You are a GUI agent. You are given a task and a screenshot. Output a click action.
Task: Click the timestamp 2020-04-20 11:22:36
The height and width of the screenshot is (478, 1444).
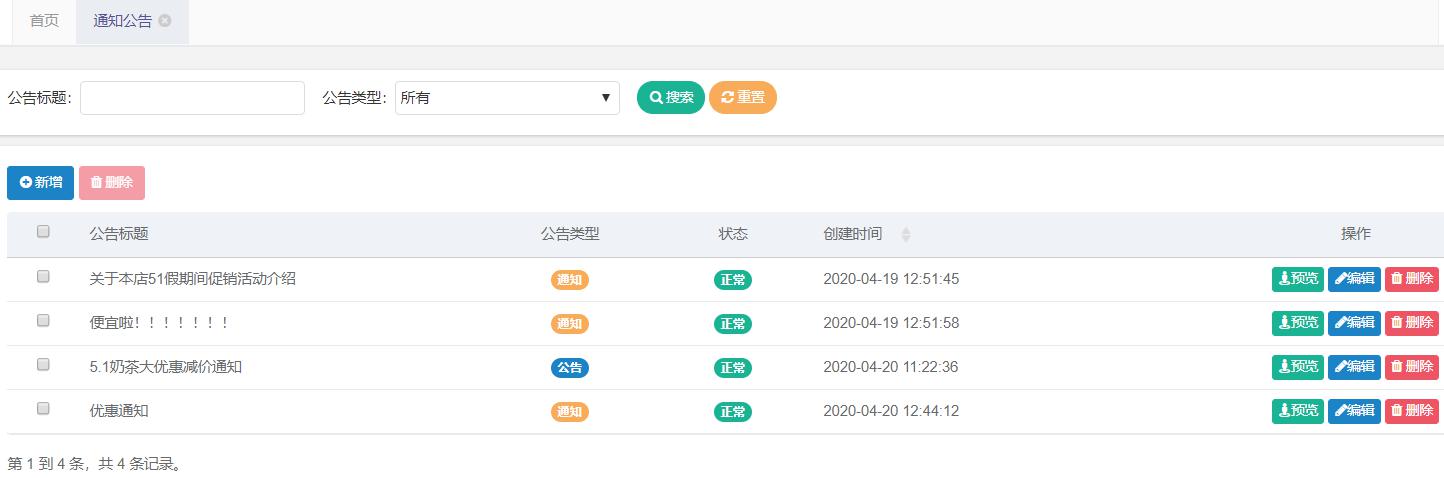[891, 367]
